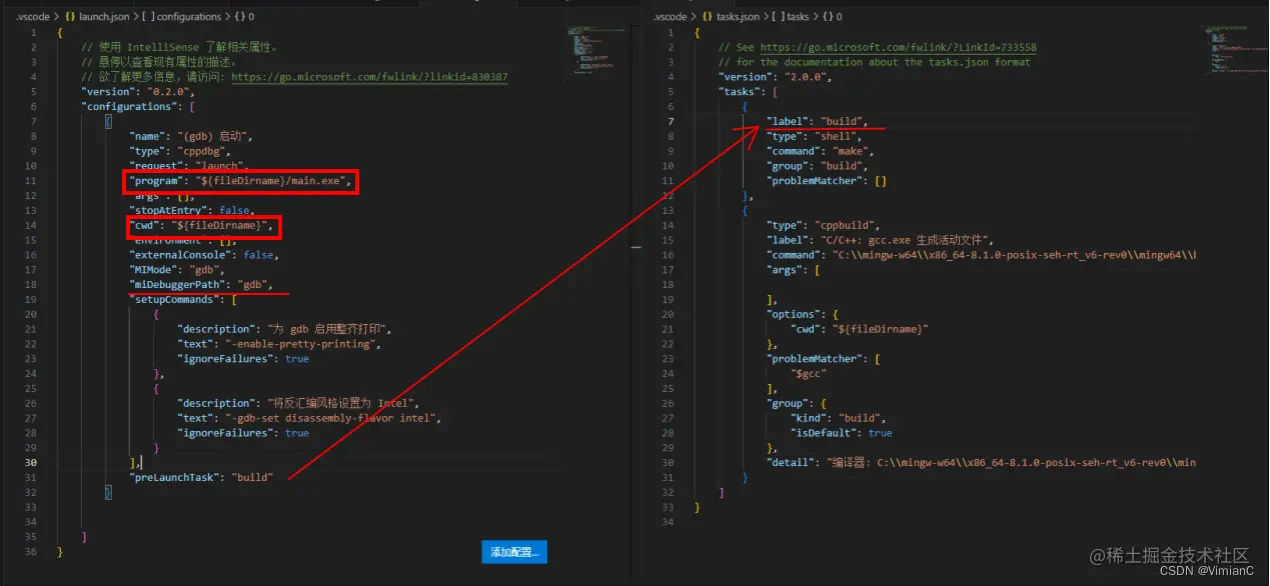Viewport: 1270px width, 586px height.
Task: Select the tasks array in the right breadcrumb
Action: point(798,17)
